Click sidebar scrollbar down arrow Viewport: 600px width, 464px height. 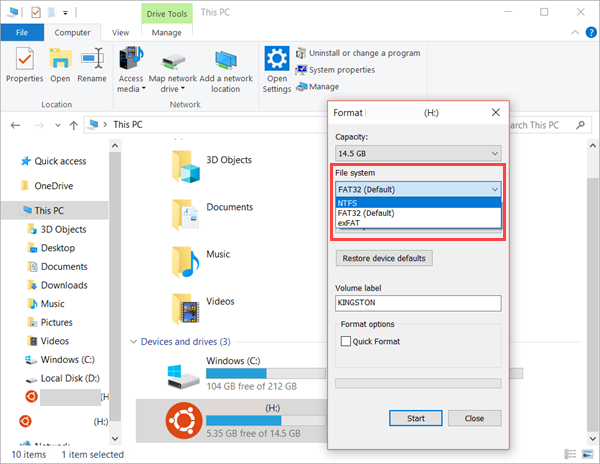click(114, 438)
